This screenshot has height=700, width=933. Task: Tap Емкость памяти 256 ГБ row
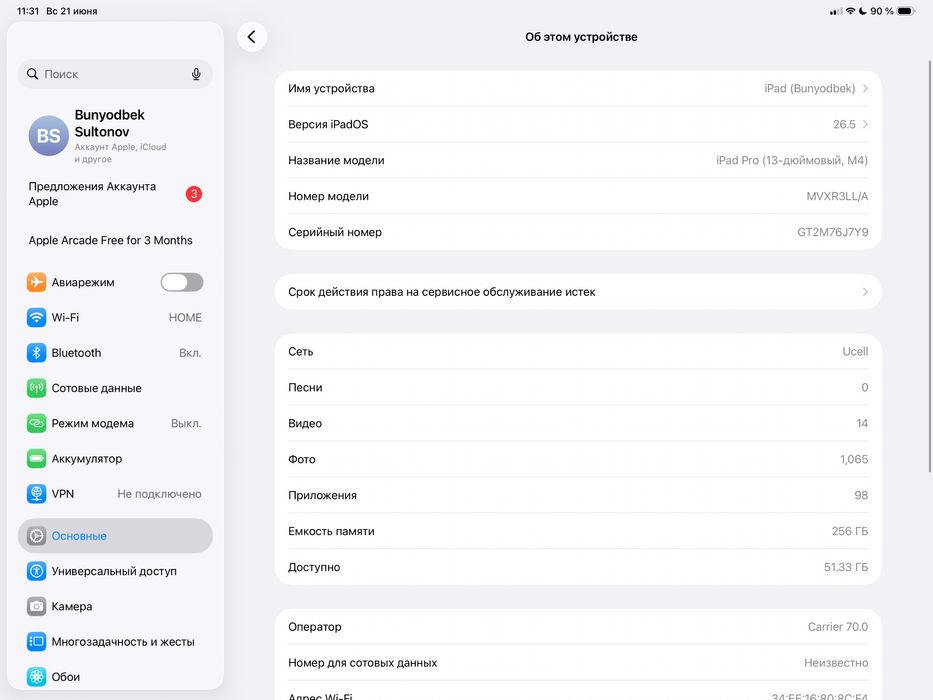[x=578, y=531]
